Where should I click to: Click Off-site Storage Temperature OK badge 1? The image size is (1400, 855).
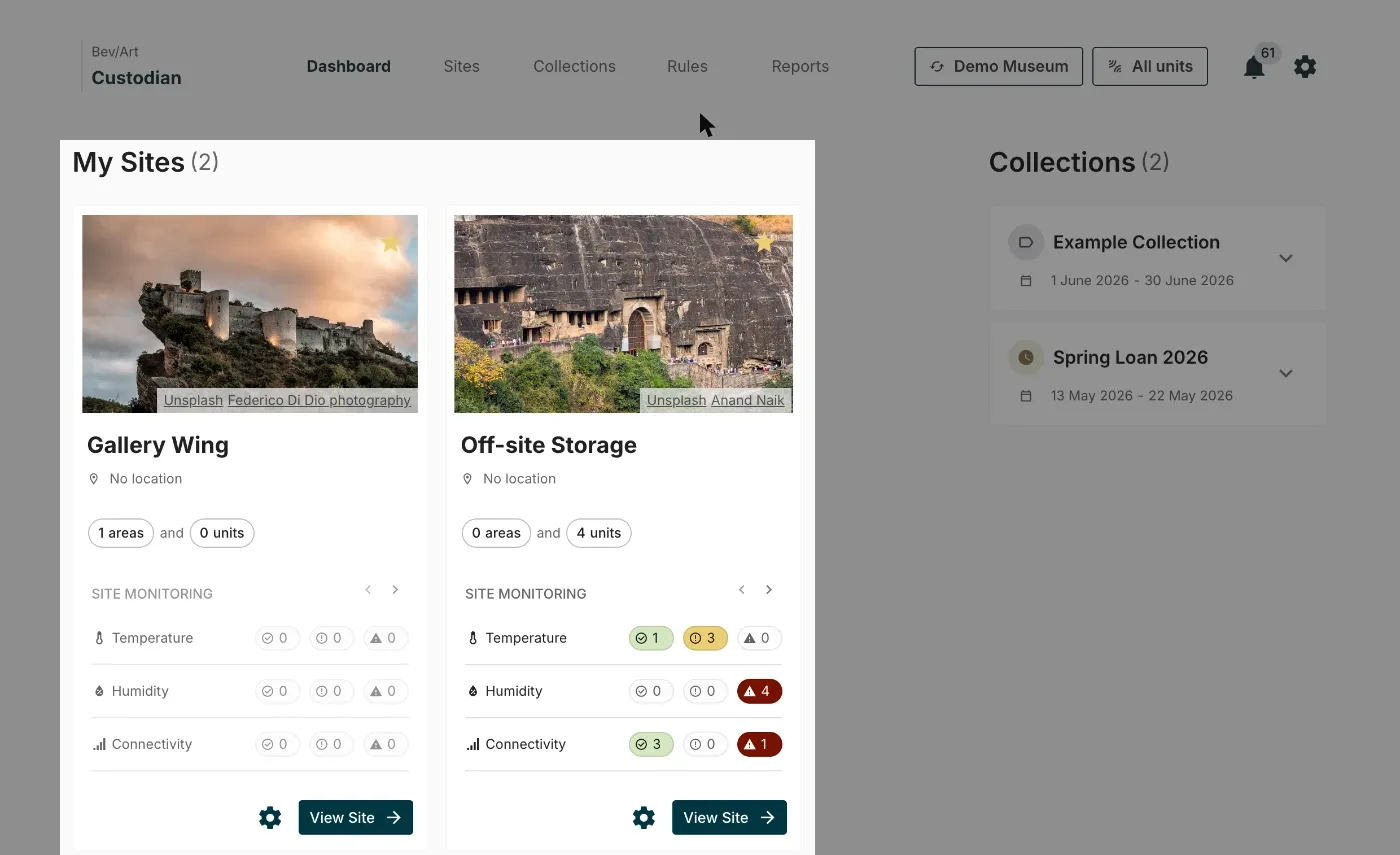[651, 638]
